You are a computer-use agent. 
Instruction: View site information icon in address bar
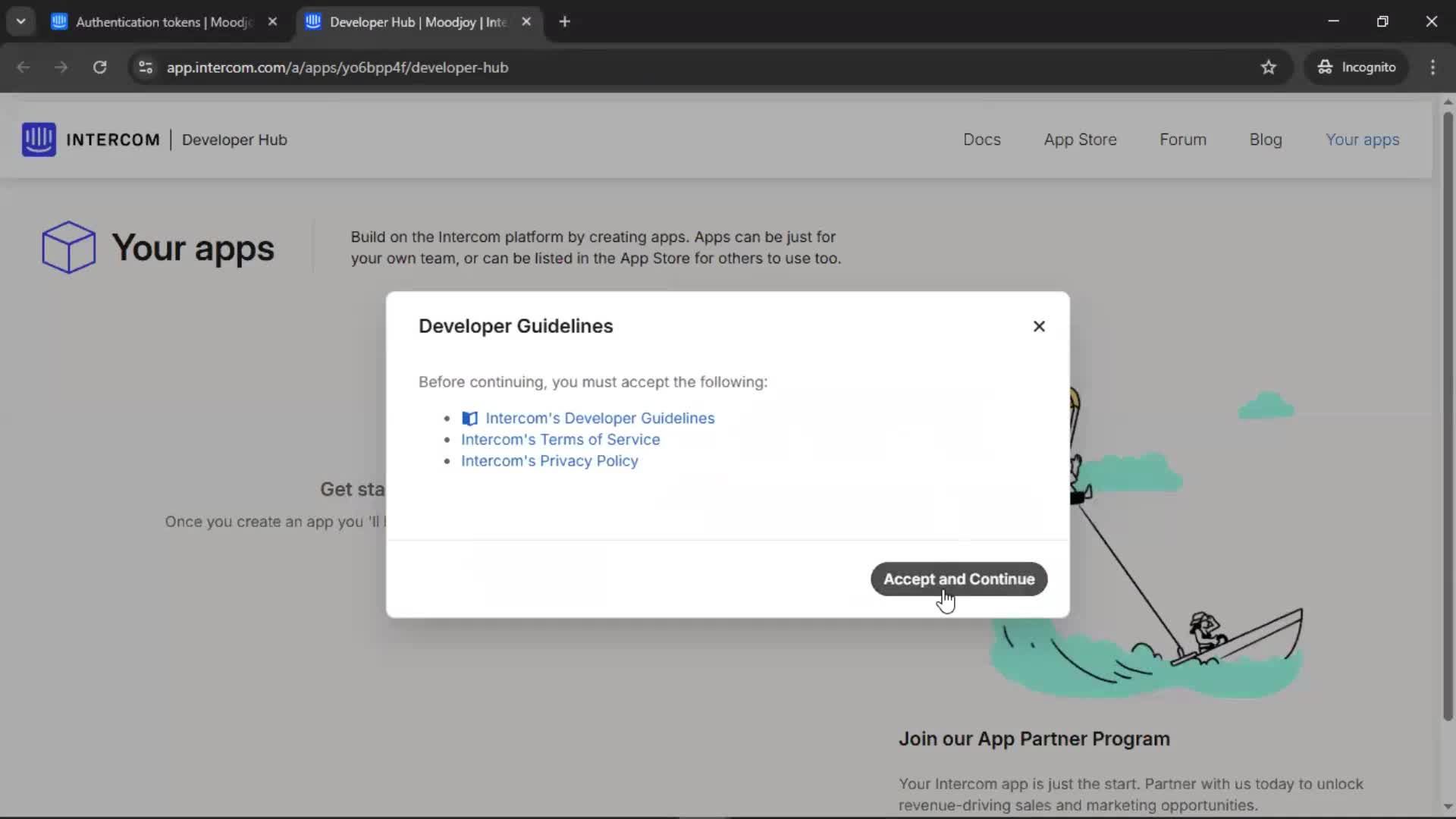click(146, 67)
